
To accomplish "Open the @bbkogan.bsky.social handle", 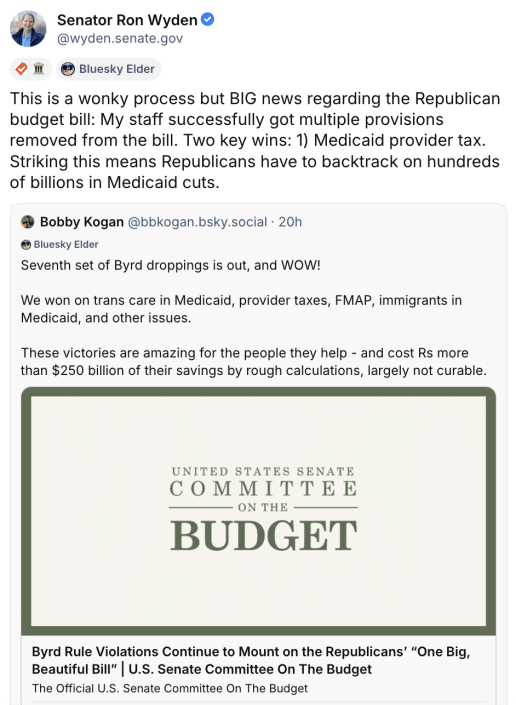I will [198, 222].
